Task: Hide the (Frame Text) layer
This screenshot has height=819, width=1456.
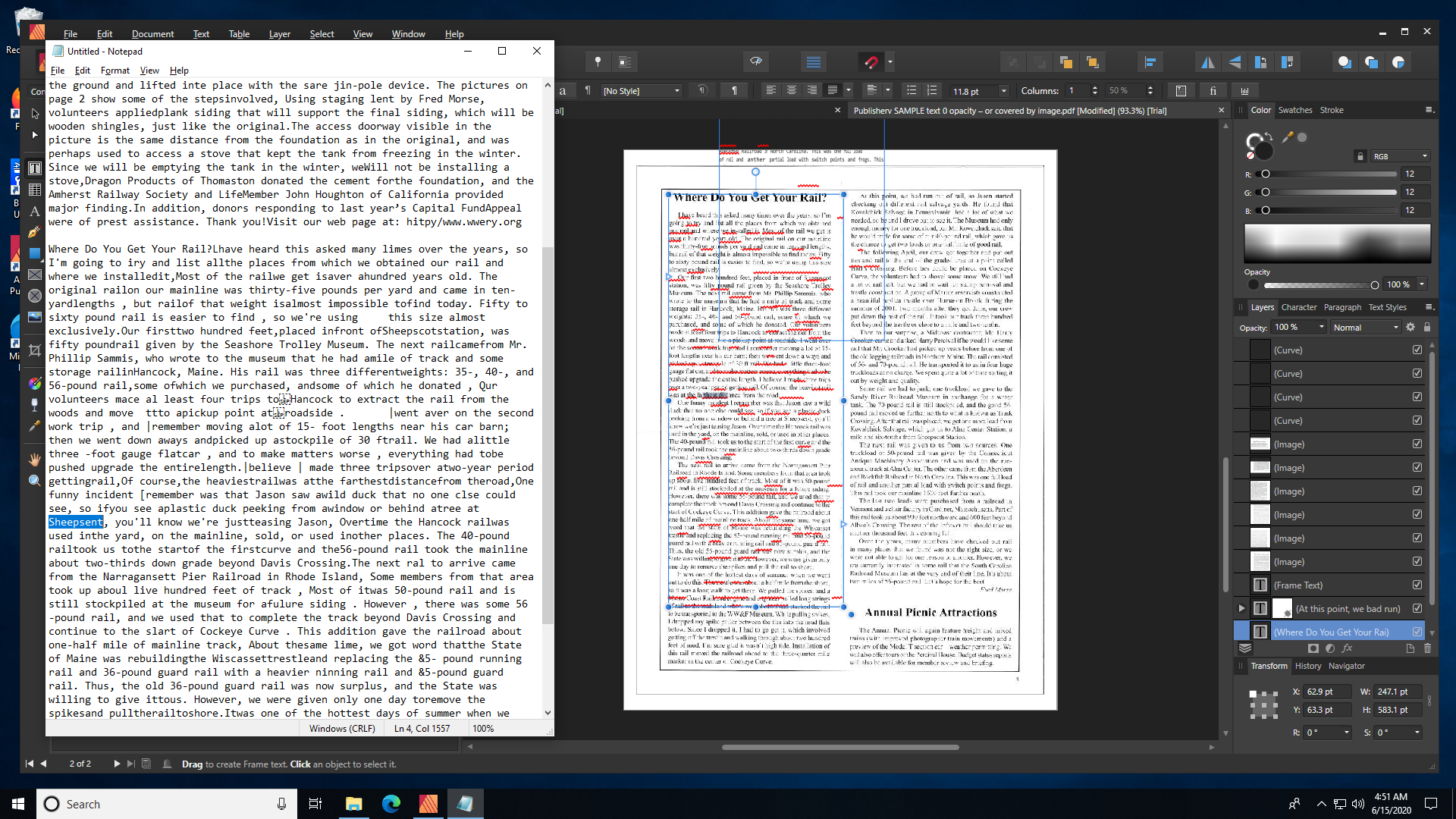Action: (1417, 585)
